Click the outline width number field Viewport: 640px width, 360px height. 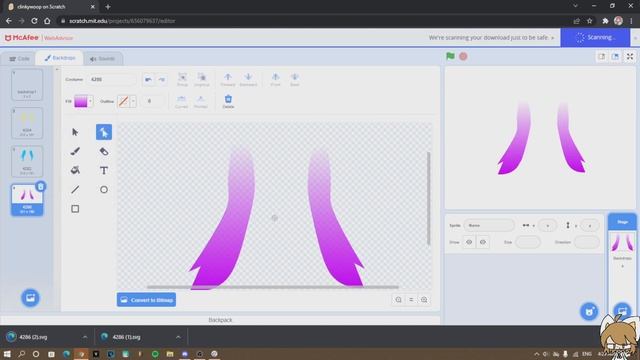[x=153, y=101]
